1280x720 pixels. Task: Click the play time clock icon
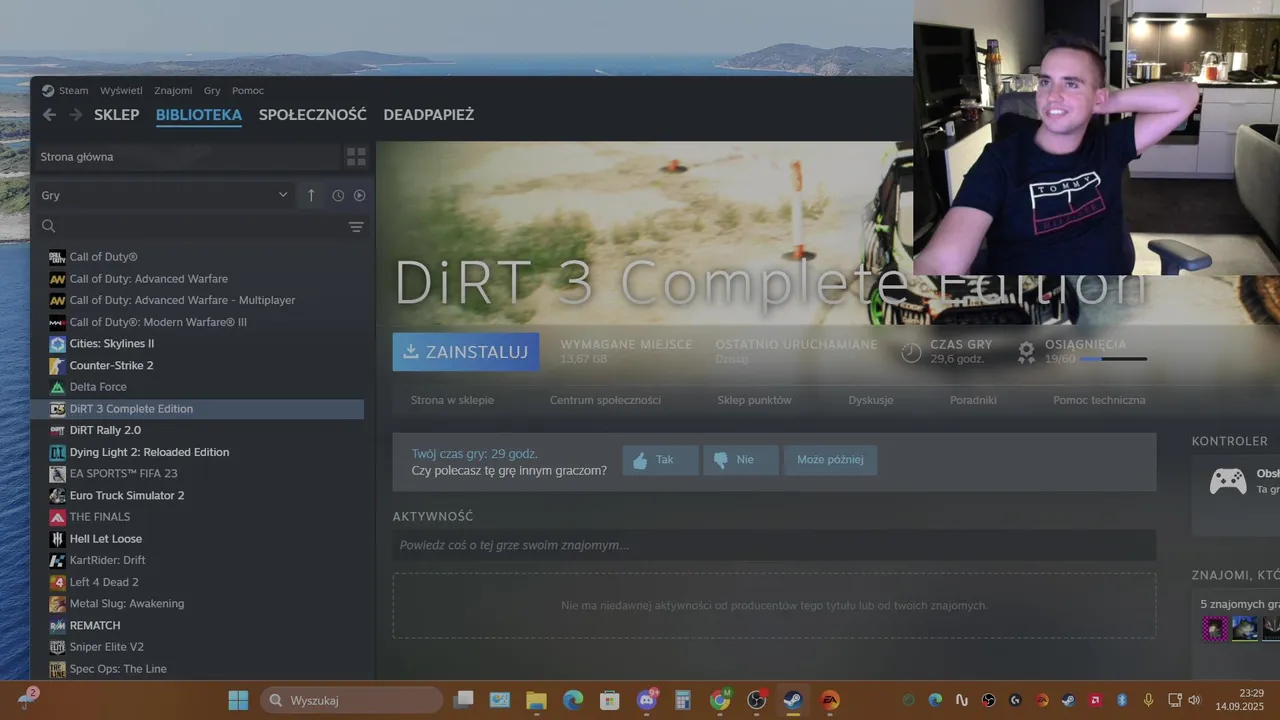[911, 352]
